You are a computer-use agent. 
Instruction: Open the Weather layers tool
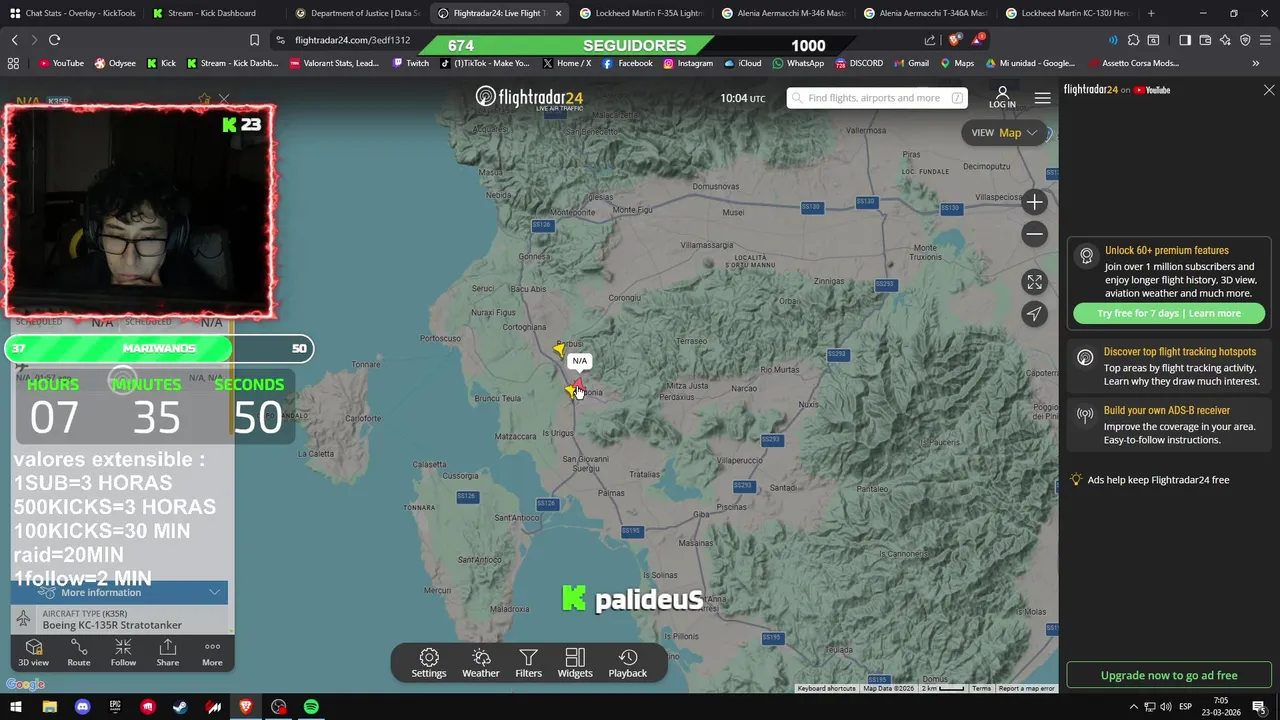point(481,663)
